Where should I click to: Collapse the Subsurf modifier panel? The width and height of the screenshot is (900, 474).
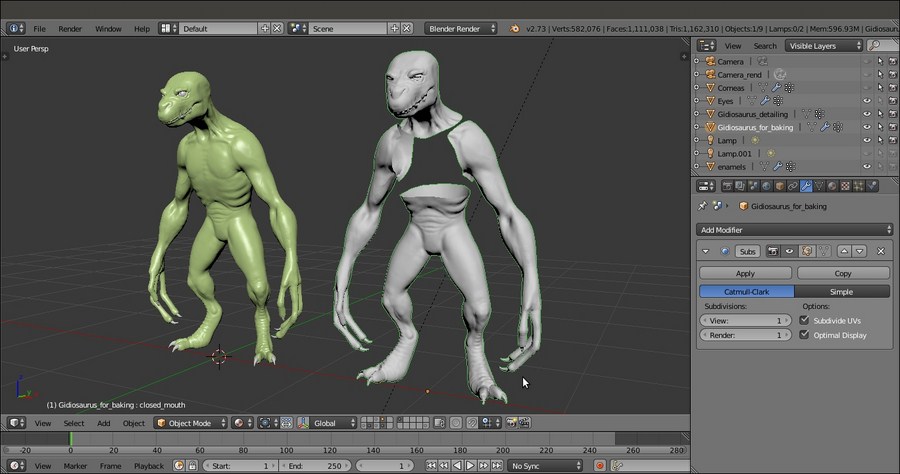click(705, 251)
